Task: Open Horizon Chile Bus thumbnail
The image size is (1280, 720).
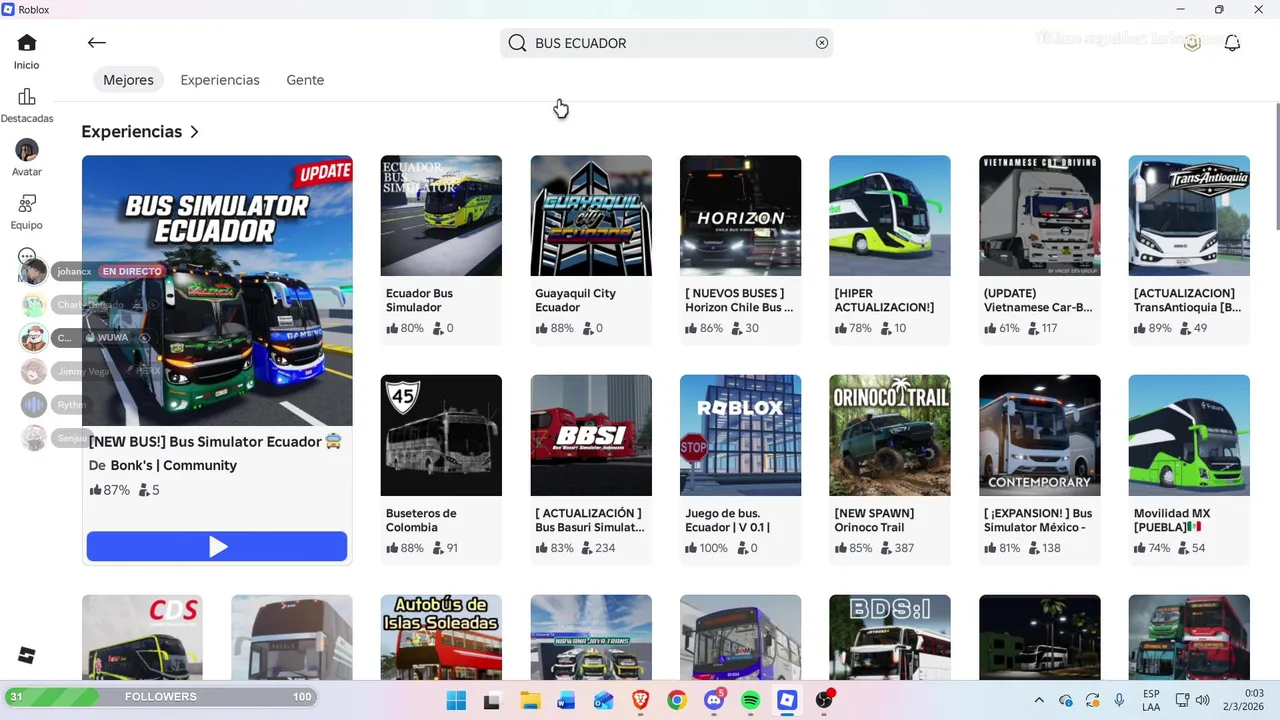Action: pyautogui.click(x=740, y=215)
